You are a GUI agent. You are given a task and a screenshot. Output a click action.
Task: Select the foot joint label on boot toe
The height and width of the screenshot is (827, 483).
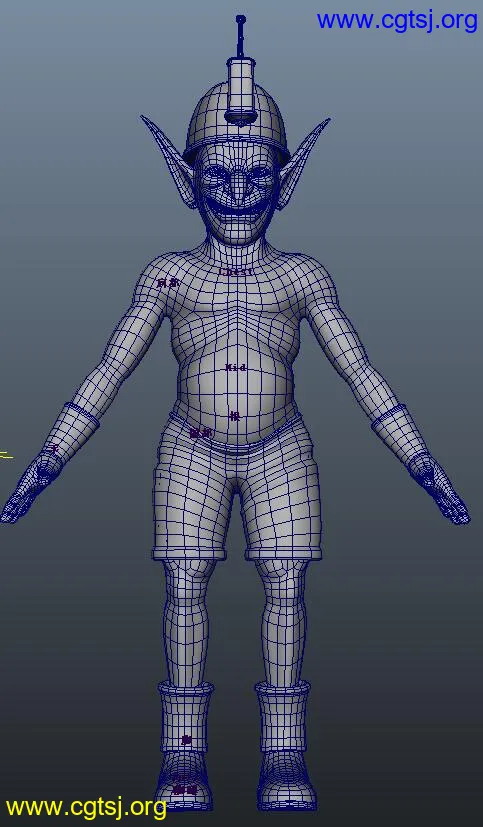click(185, 790)
